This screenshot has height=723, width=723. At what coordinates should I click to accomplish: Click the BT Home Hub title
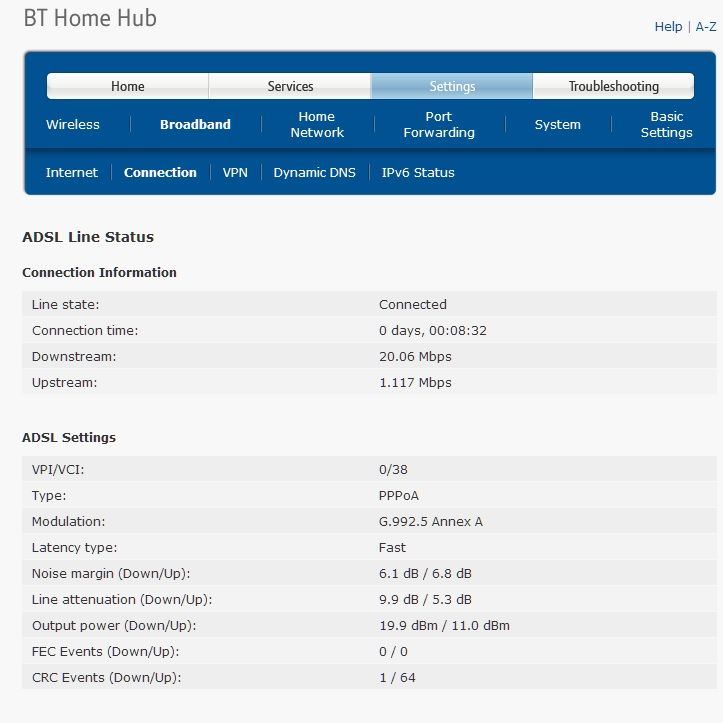click(x=90, y=18)
